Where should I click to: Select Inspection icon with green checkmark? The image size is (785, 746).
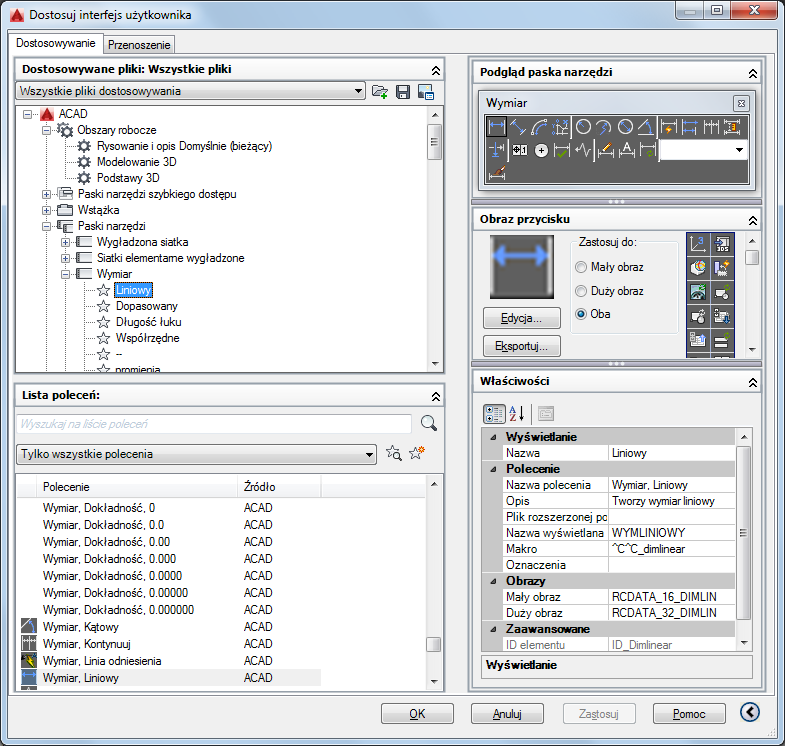pyautogui.click(x=562, y=150)
